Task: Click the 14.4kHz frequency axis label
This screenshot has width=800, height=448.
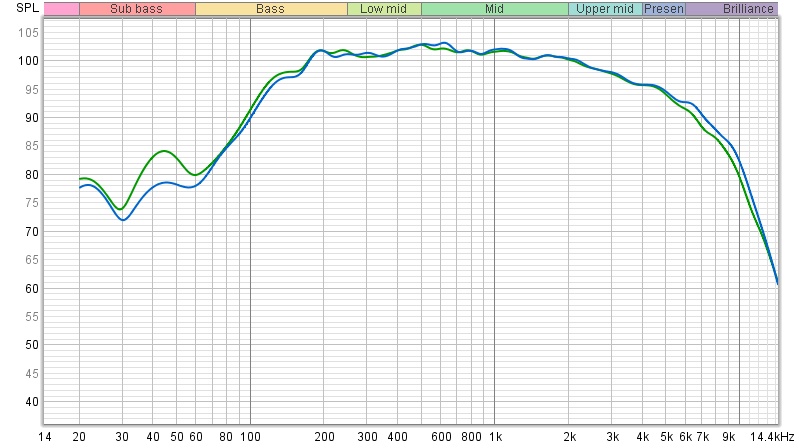Action: pos(772,437)
